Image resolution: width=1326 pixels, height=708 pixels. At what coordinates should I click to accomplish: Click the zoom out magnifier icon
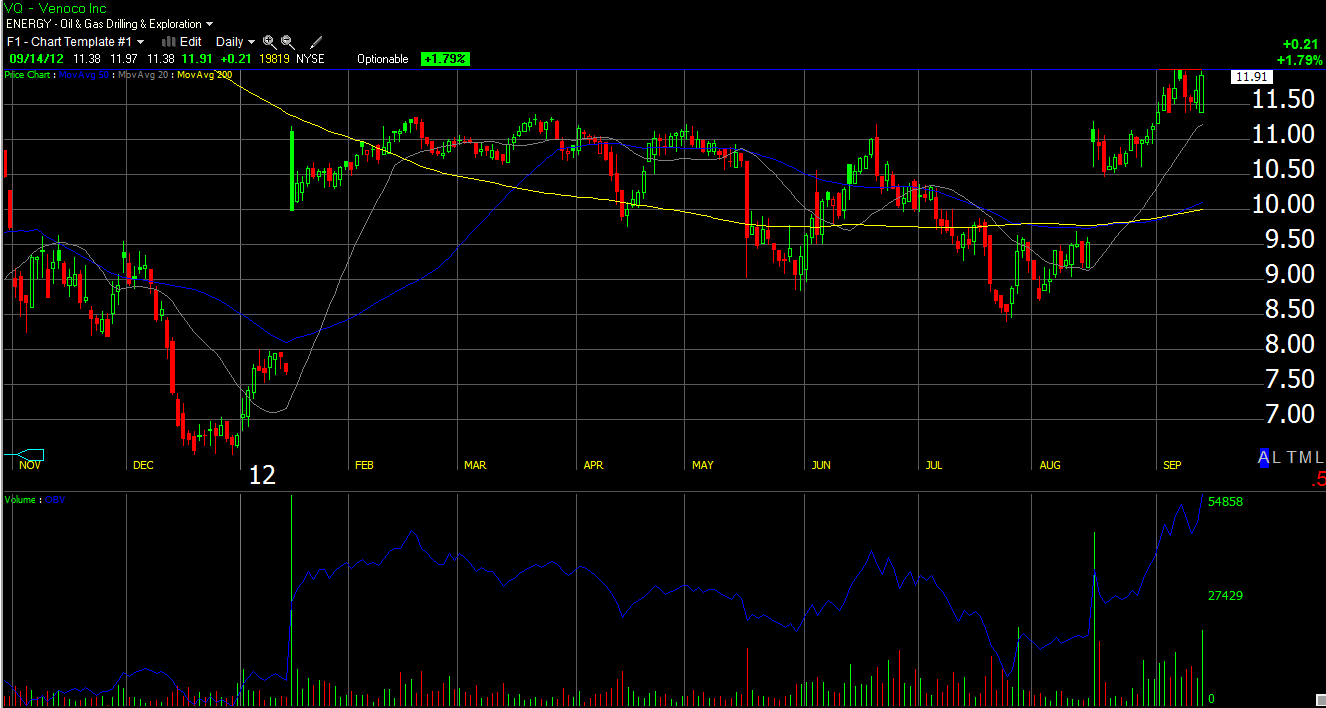click(x=288, y=42)
